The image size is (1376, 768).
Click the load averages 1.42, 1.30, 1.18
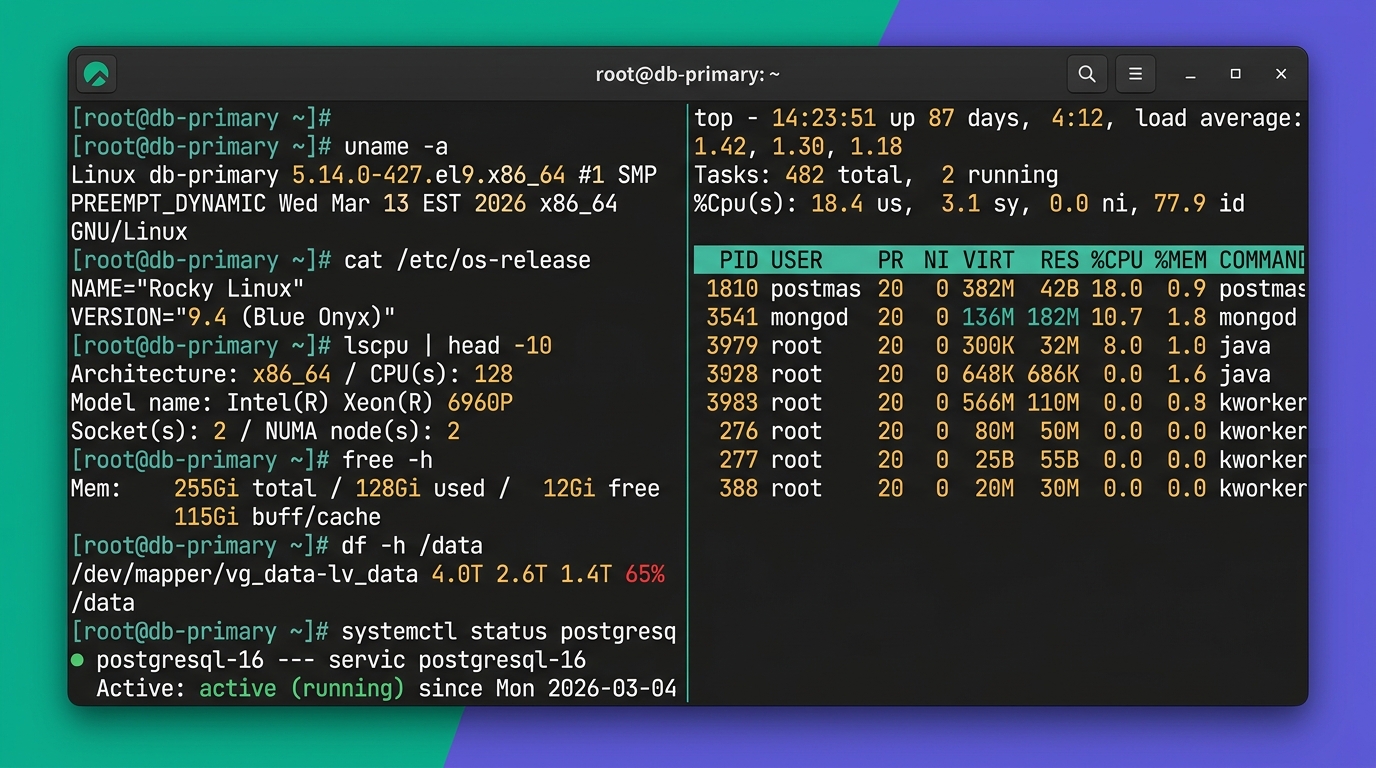pos(798,146)
